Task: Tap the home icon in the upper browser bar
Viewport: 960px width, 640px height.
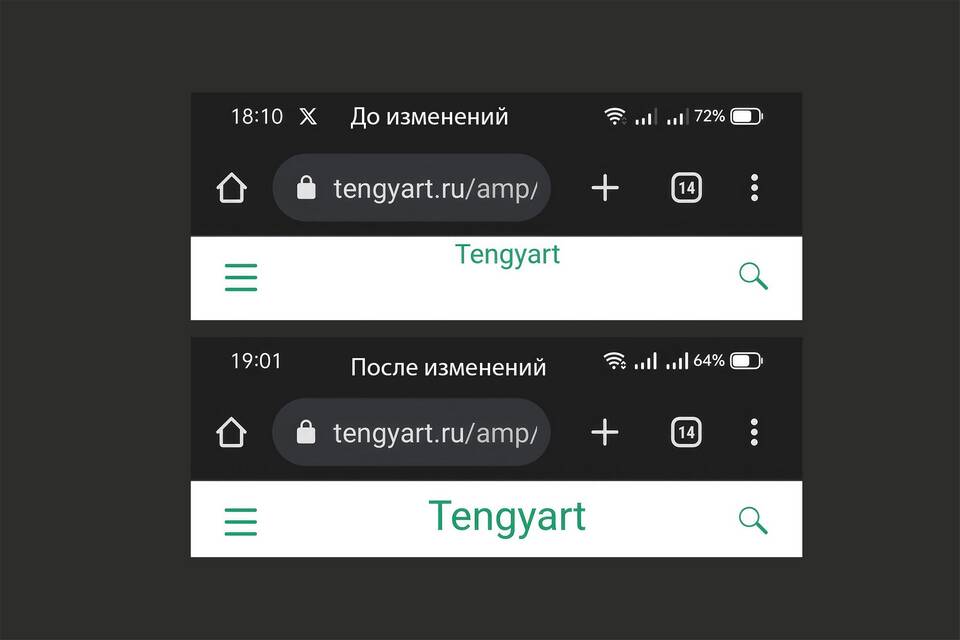Action: [x=231, y=187]
